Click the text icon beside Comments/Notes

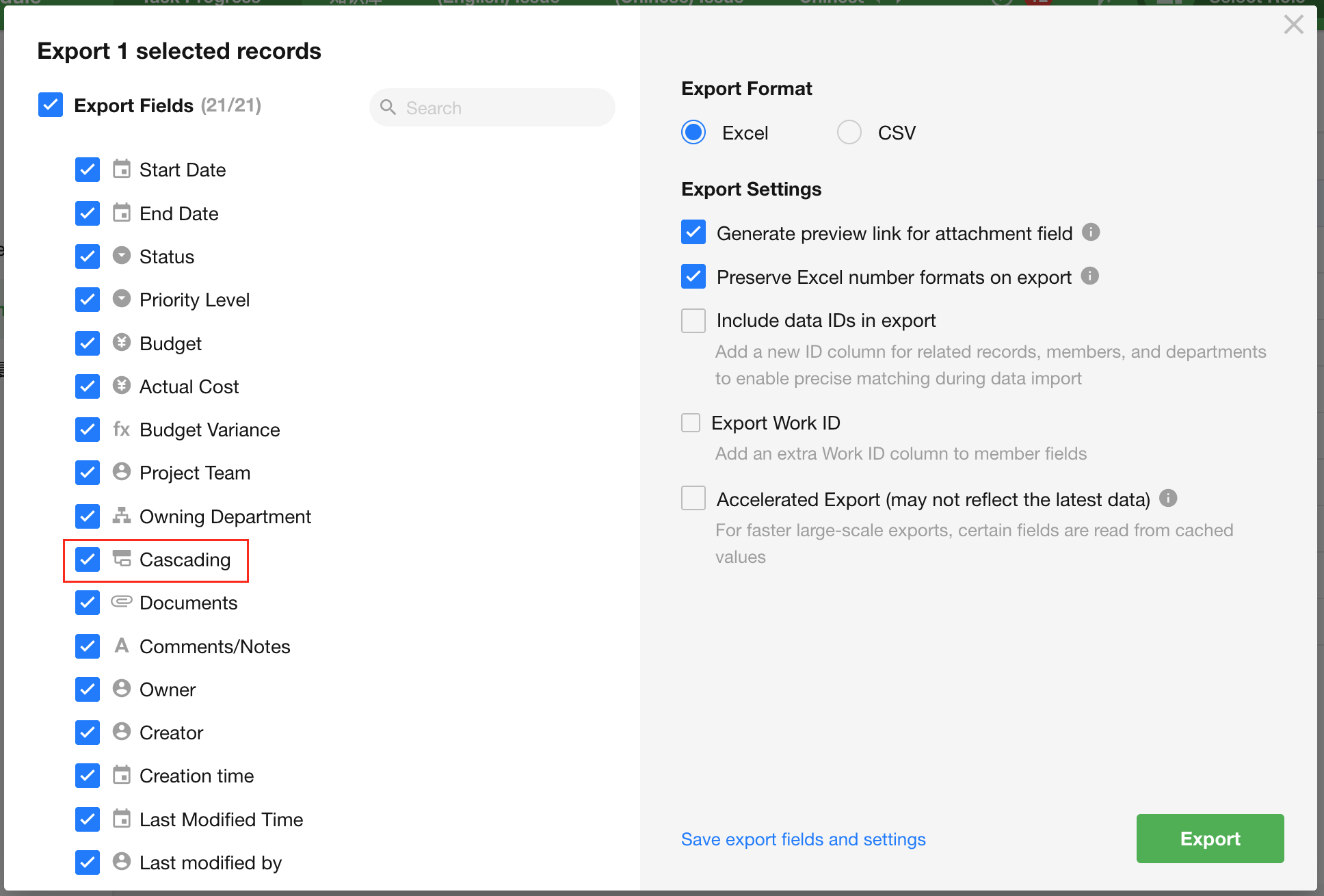pos(122,646)
